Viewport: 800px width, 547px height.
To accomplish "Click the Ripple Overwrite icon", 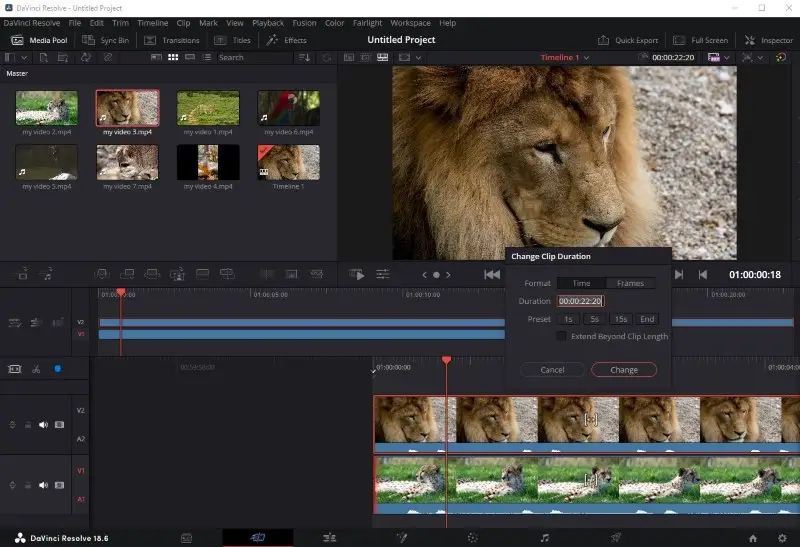I will pyautogui.click(x=152, y=275).
